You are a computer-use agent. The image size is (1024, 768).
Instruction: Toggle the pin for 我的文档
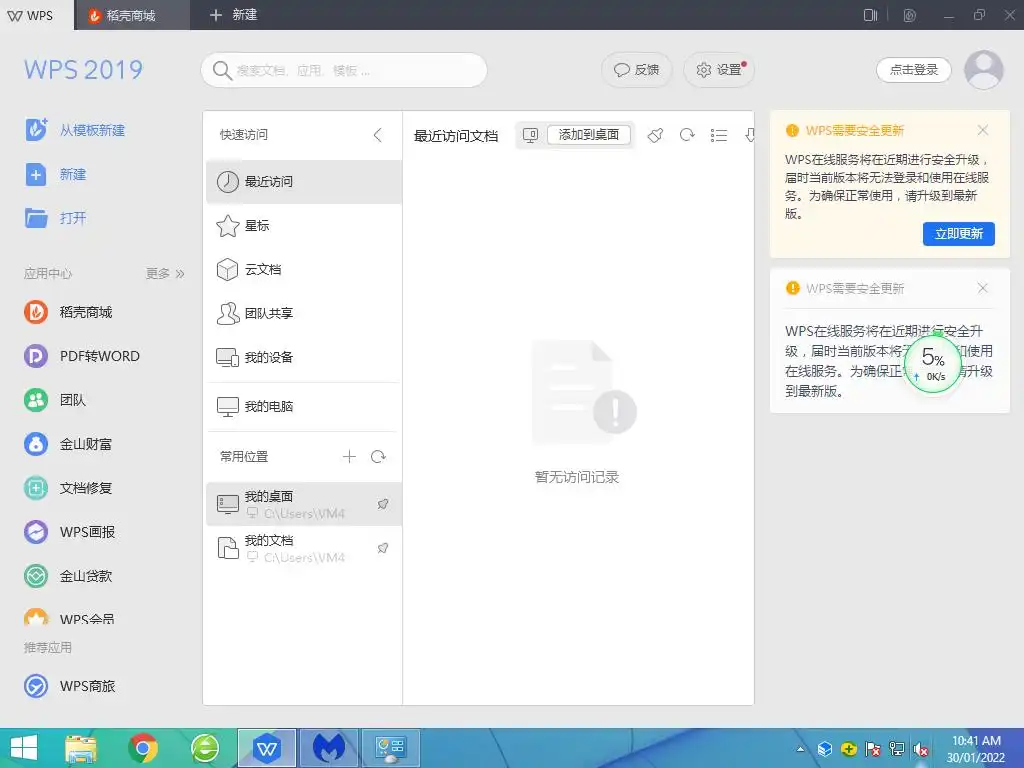pyautogui.click(x=383, y=548)
